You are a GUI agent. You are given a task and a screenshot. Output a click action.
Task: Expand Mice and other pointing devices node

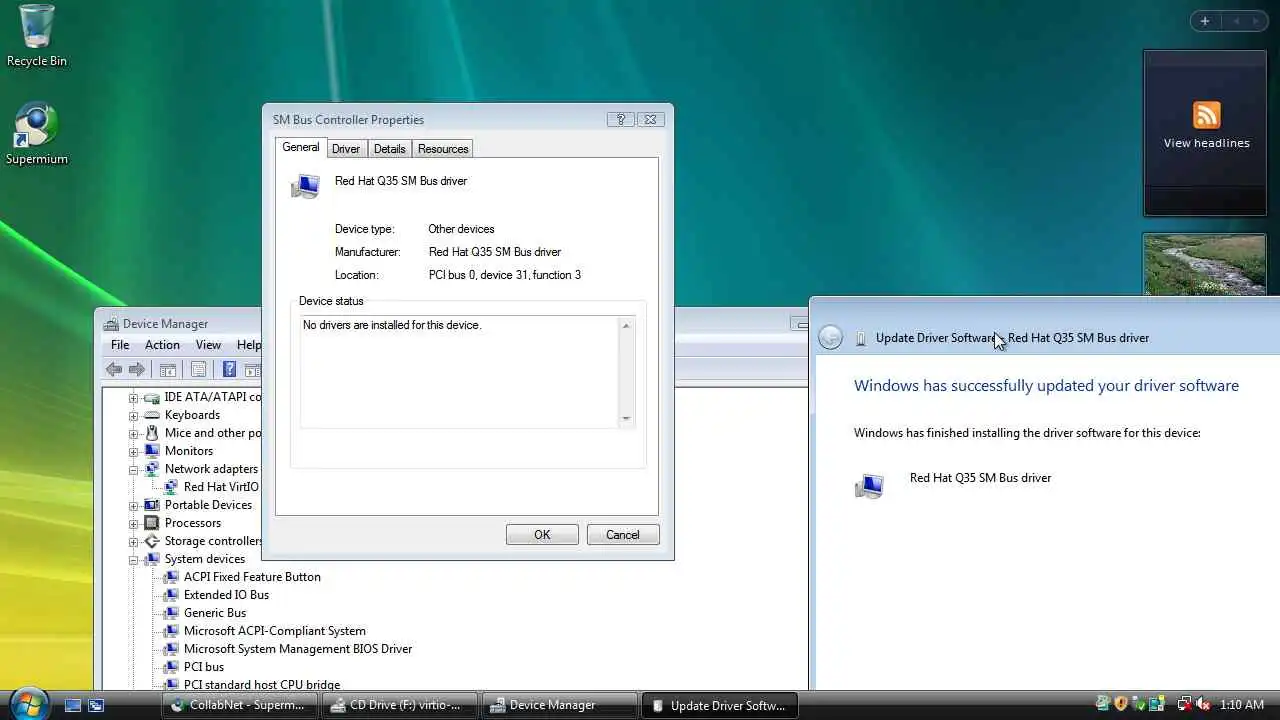[133, 433]
